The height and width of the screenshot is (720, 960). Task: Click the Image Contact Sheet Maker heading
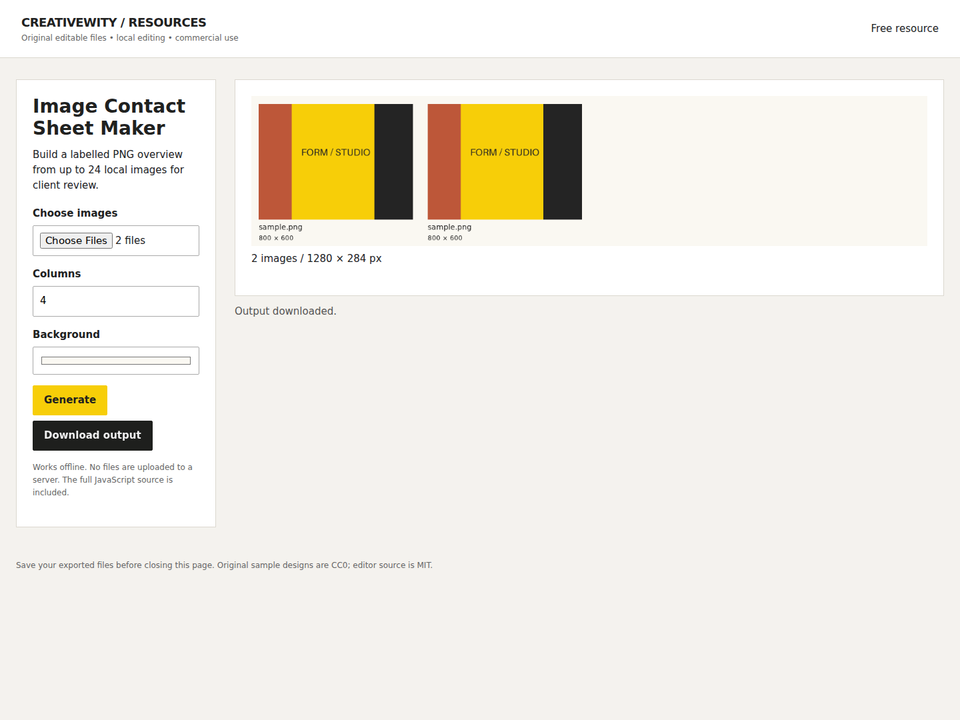[109, 117]
